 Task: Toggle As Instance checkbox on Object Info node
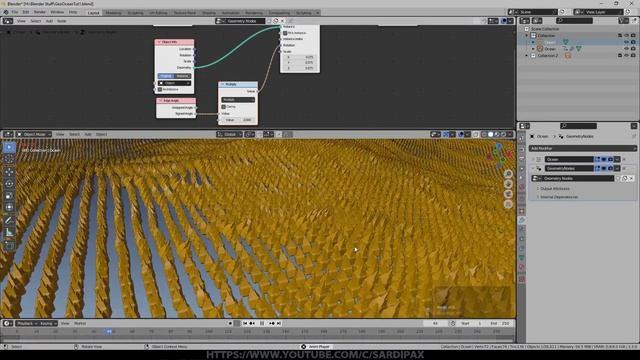click(160, 89)
